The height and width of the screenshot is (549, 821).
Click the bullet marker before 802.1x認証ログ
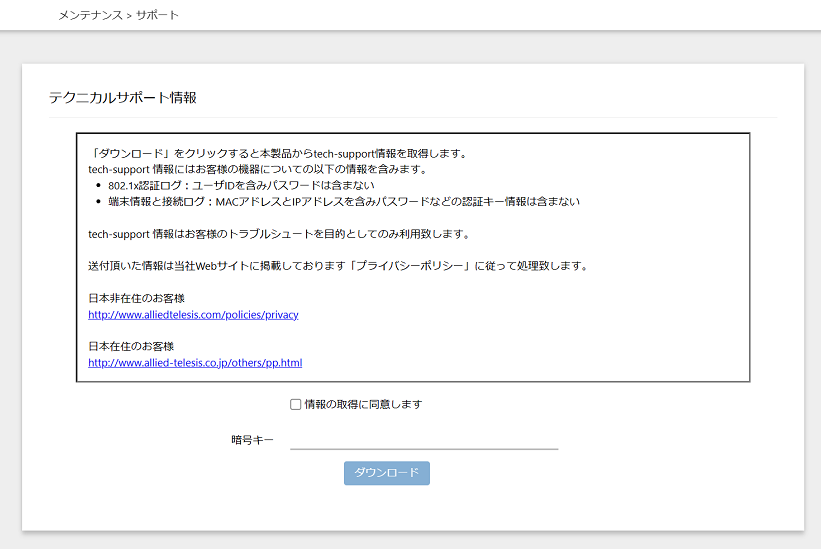[97, 186]
